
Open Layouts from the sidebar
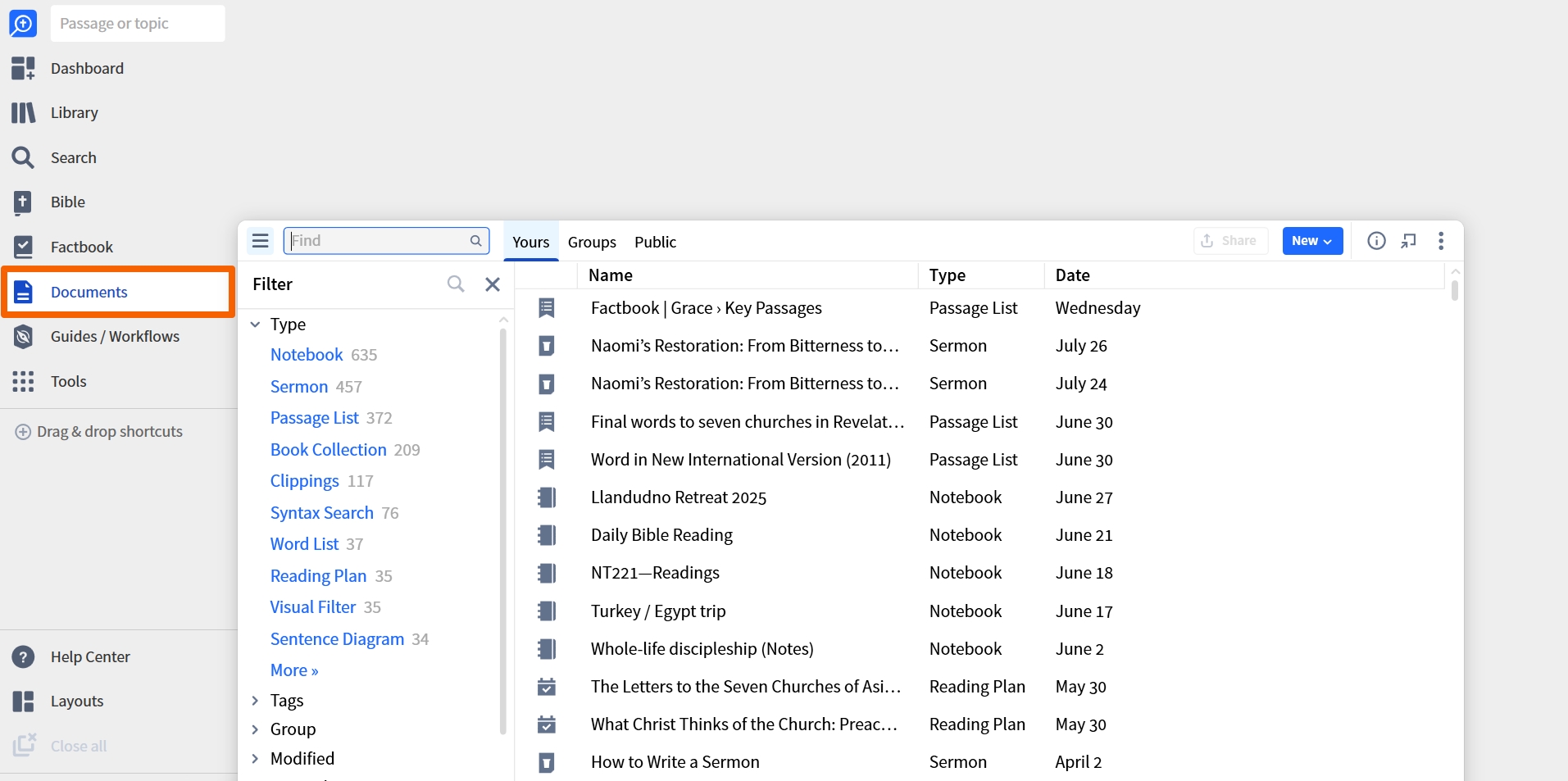(77, 701)
